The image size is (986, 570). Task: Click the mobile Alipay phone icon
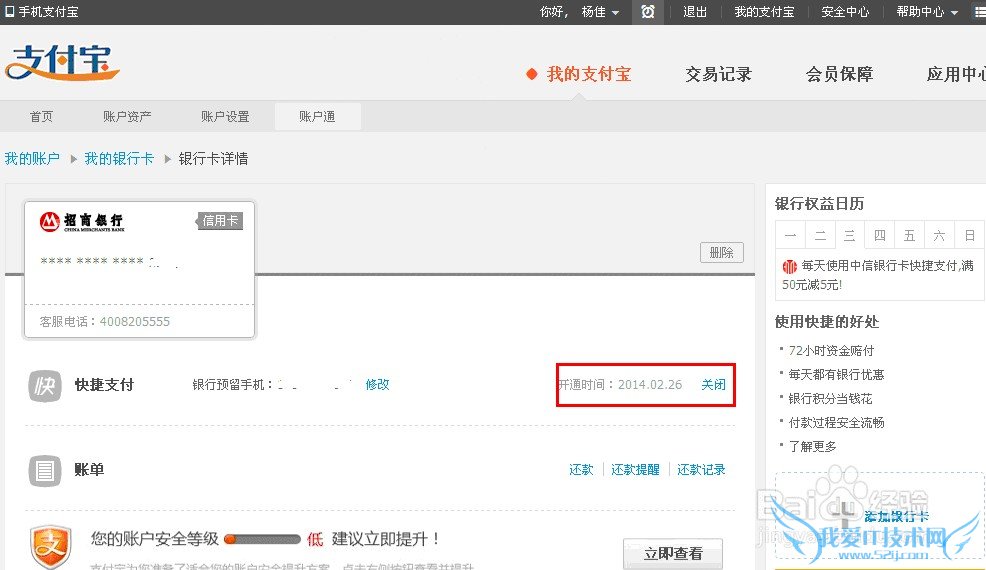[9, 11]
